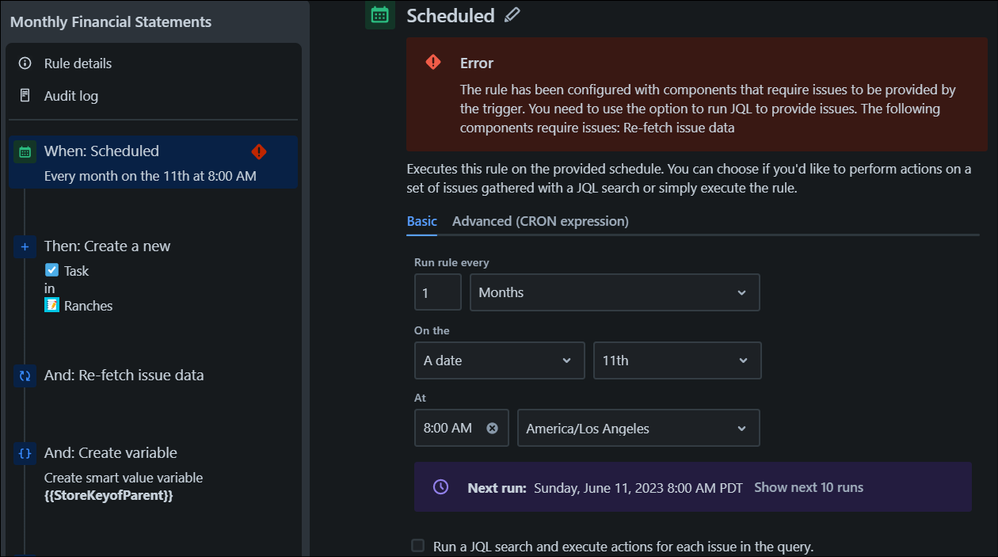This screenshot has width=998, height=557.
Task: Click the Re-fetch issue data refresh icon
Action: [25, 376]
